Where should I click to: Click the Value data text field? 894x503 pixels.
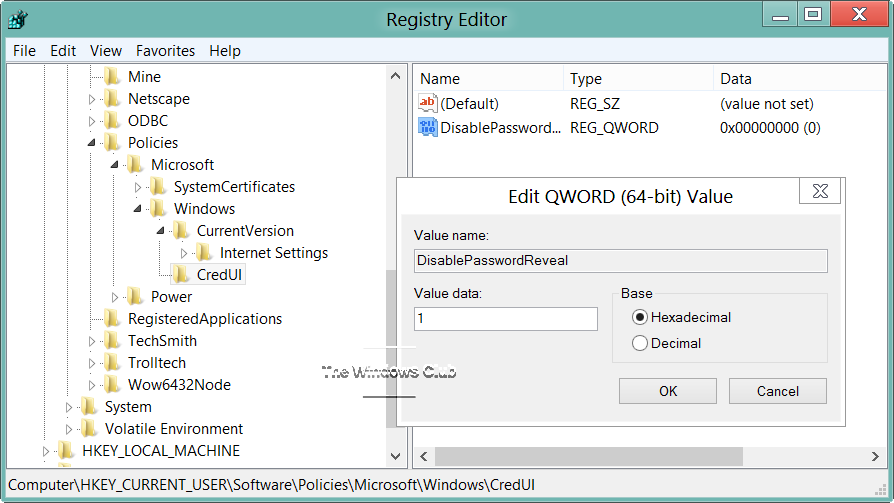point(506,319)
